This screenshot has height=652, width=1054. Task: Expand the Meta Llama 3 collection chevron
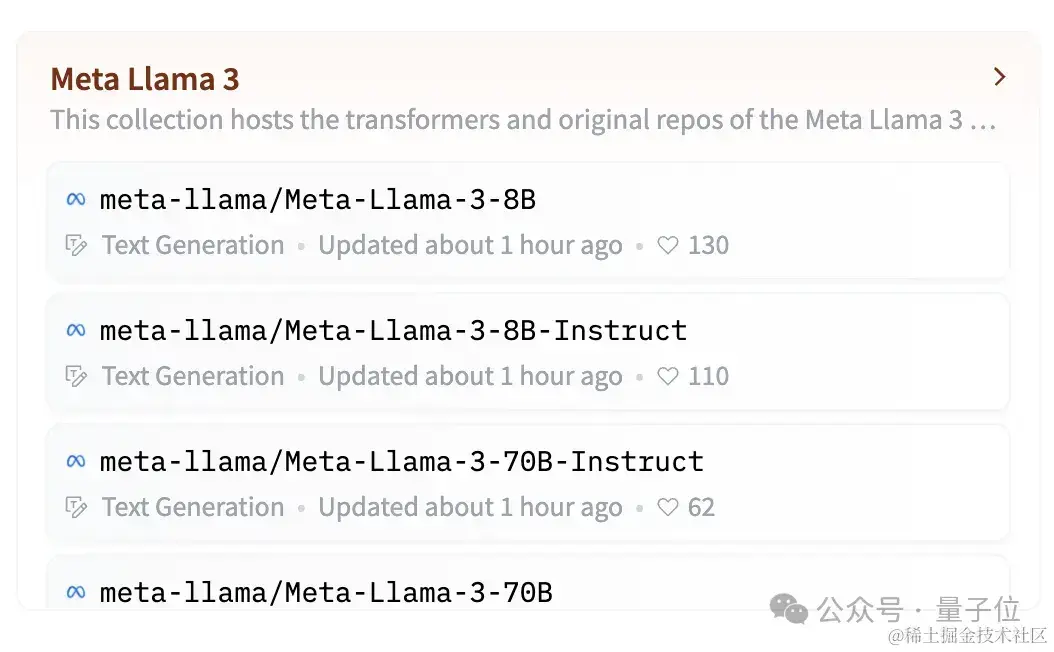click(x=998, y=77)
